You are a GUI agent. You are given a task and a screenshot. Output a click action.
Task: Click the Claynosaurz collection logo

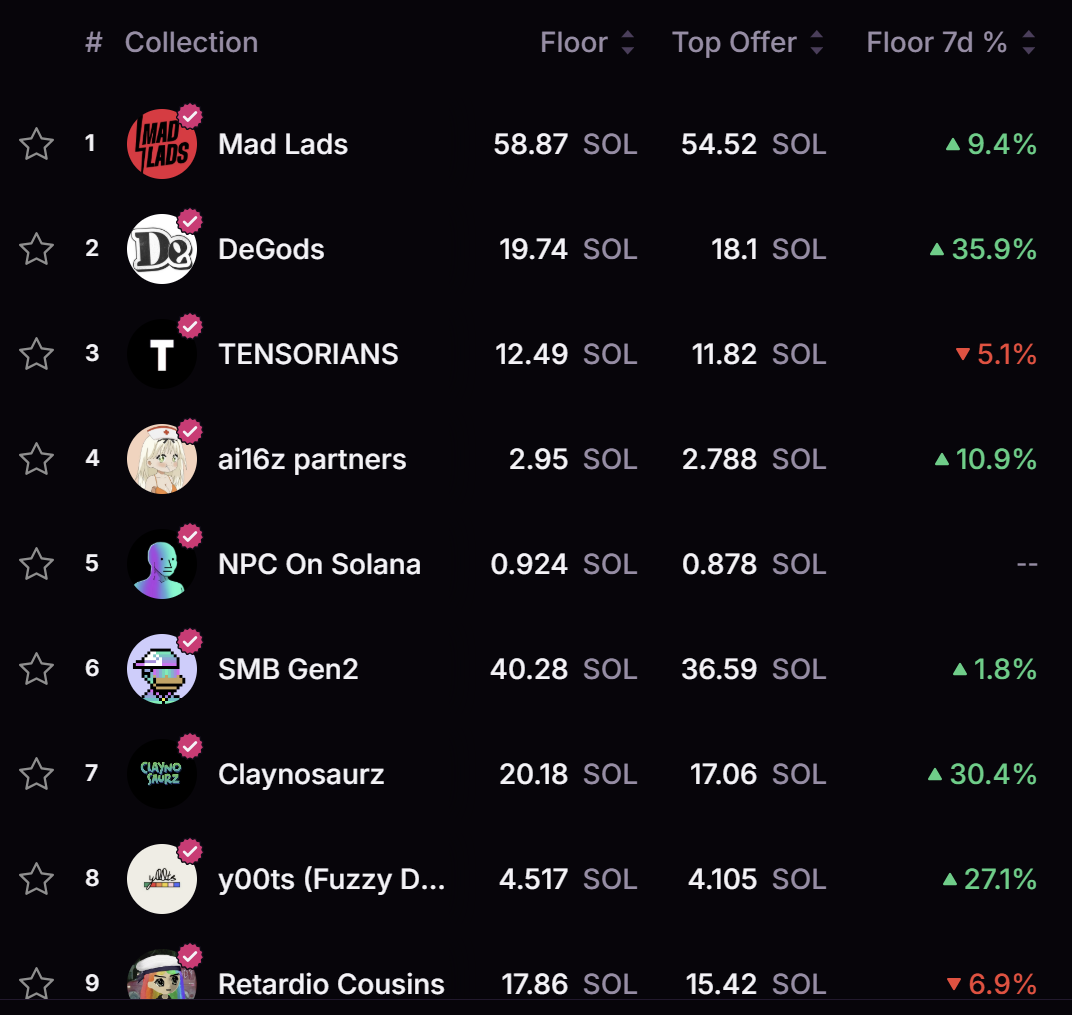pos(161,775)
